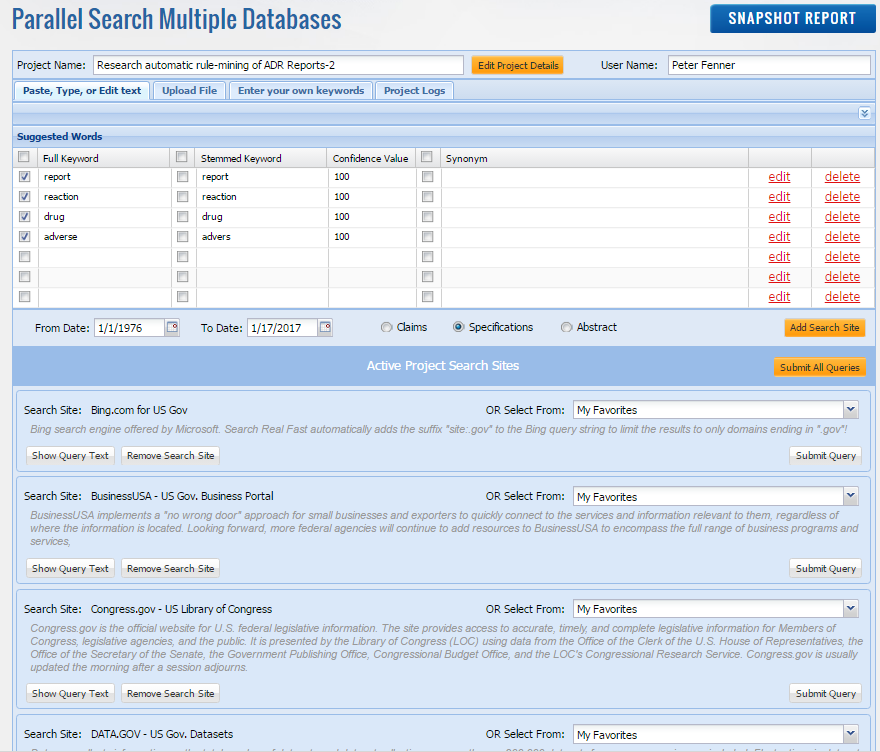Click the Stemmed Keyword column header
880x752 pixels.
pyautogui.click(x=261, y=158)
